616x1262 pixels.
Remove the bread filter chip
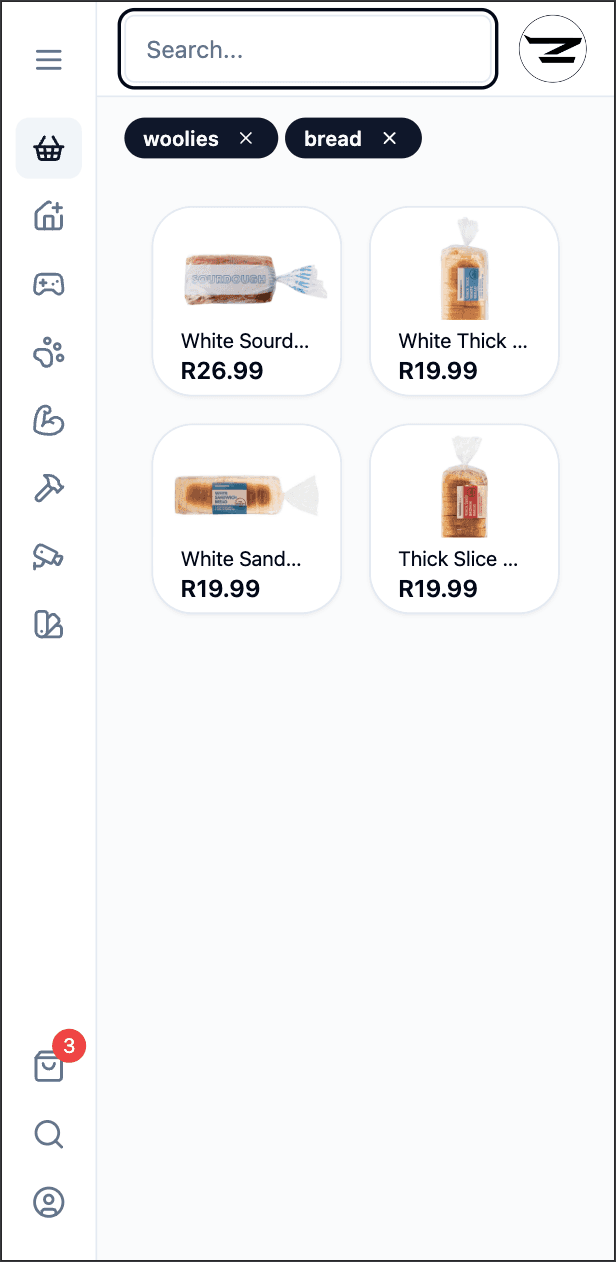389,138
